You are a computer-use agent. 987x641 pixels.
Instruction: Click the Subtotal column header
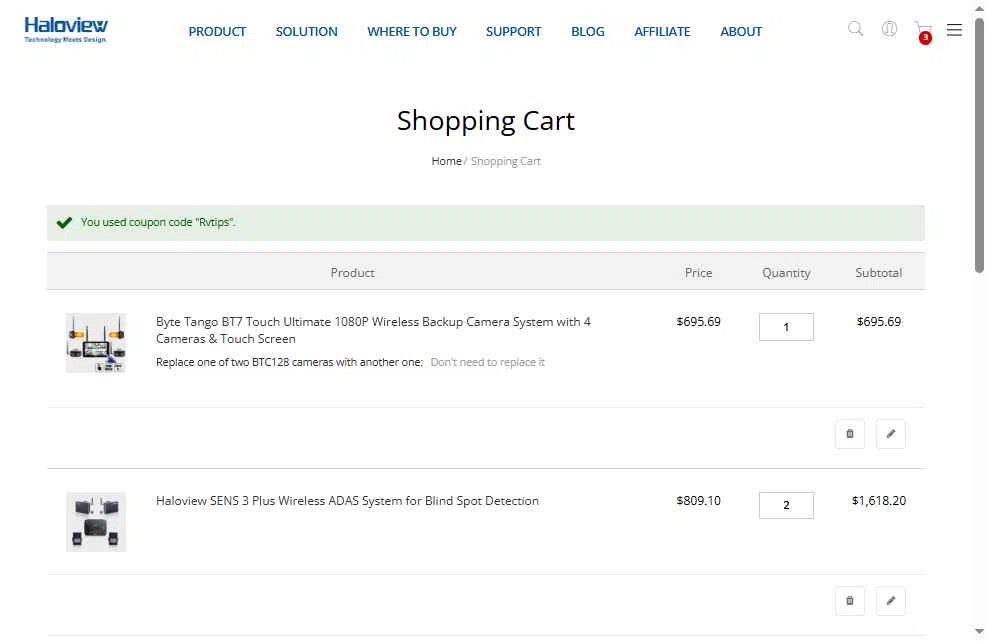879,273
